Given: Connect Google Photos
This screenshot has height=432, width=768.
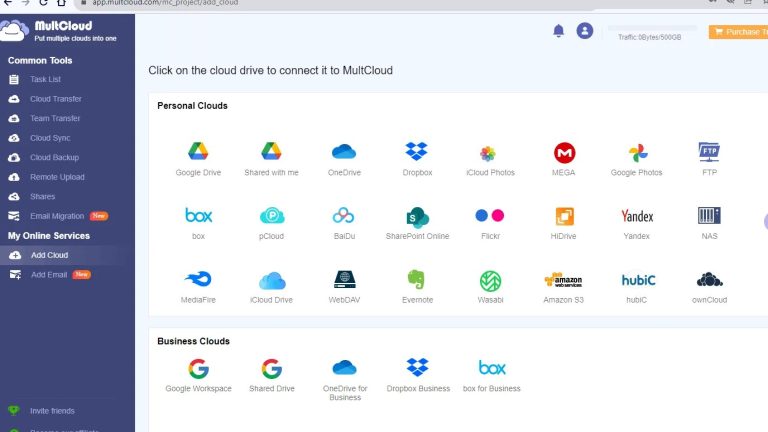Looking at the screenshot, I should [x=636, y=159].
